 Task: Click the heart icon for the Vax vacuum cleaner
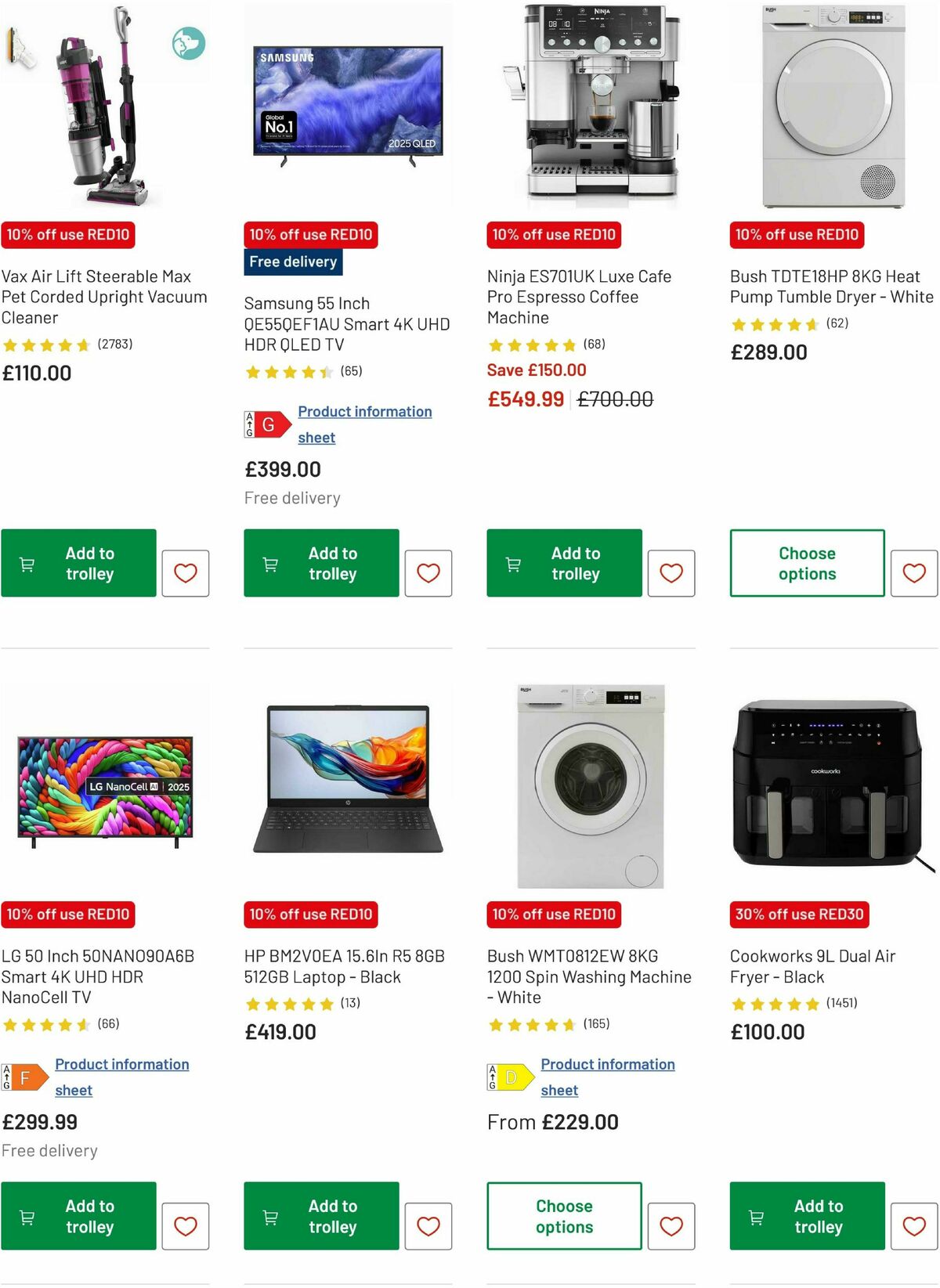pos(185,572)
